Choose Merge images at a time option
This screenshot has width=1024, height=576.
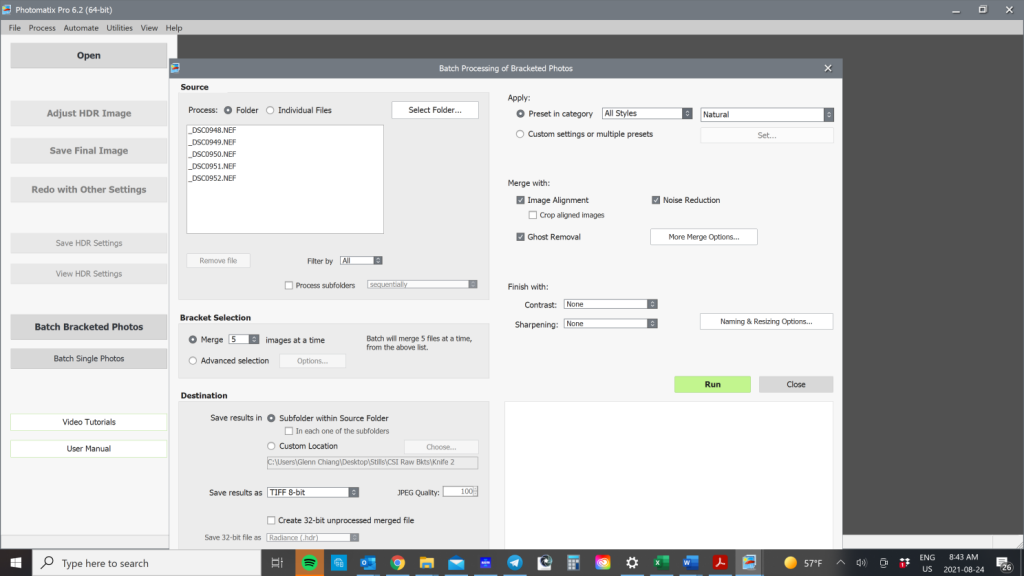tap(193, 340)
